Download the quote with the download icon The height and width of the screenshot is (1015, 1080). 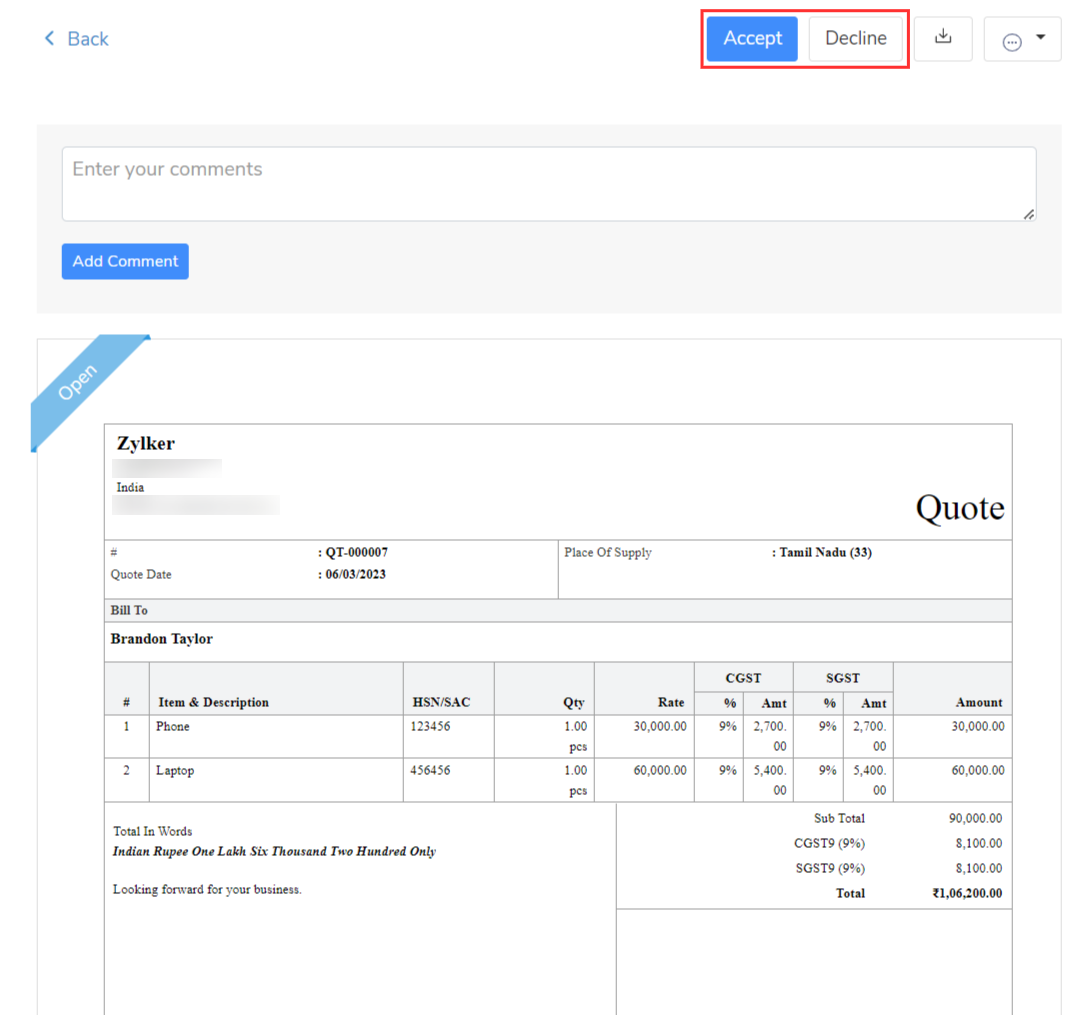click(942, 38)
